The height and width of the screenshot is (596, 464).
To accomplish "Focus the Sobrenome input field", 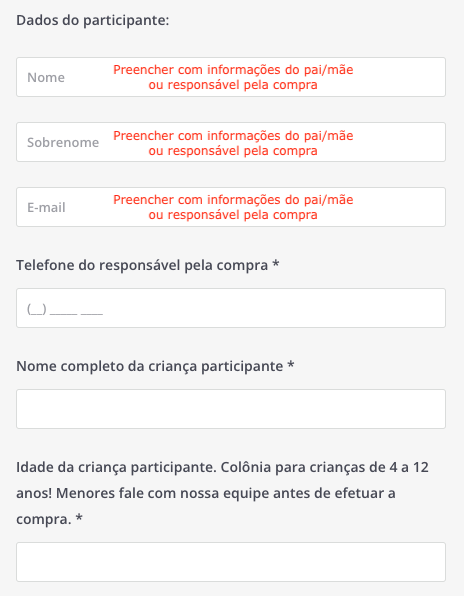I will [231, 142].
